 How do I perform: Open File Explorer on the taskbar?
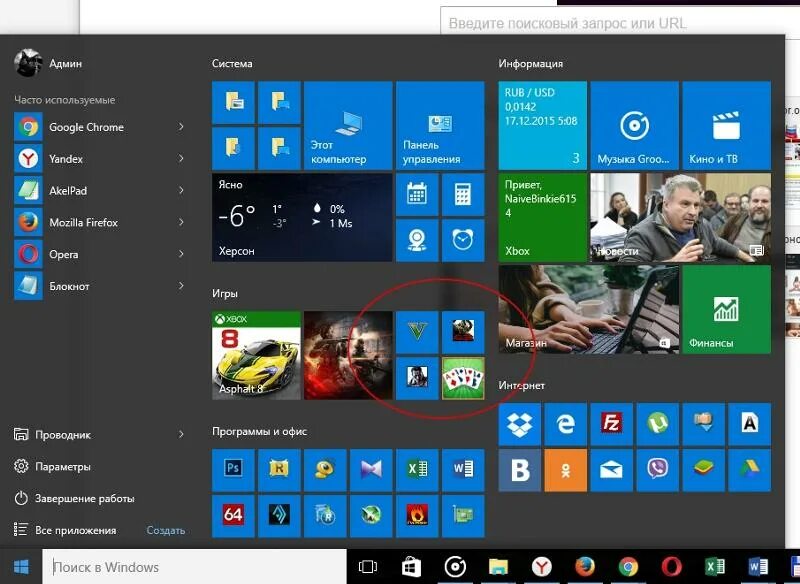(x=498, y=567)
